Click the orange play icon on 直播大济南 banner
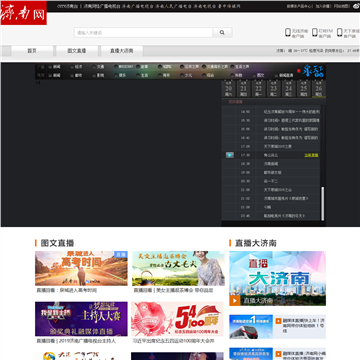Screen dimensions: 360x360 tap(235, 301)
